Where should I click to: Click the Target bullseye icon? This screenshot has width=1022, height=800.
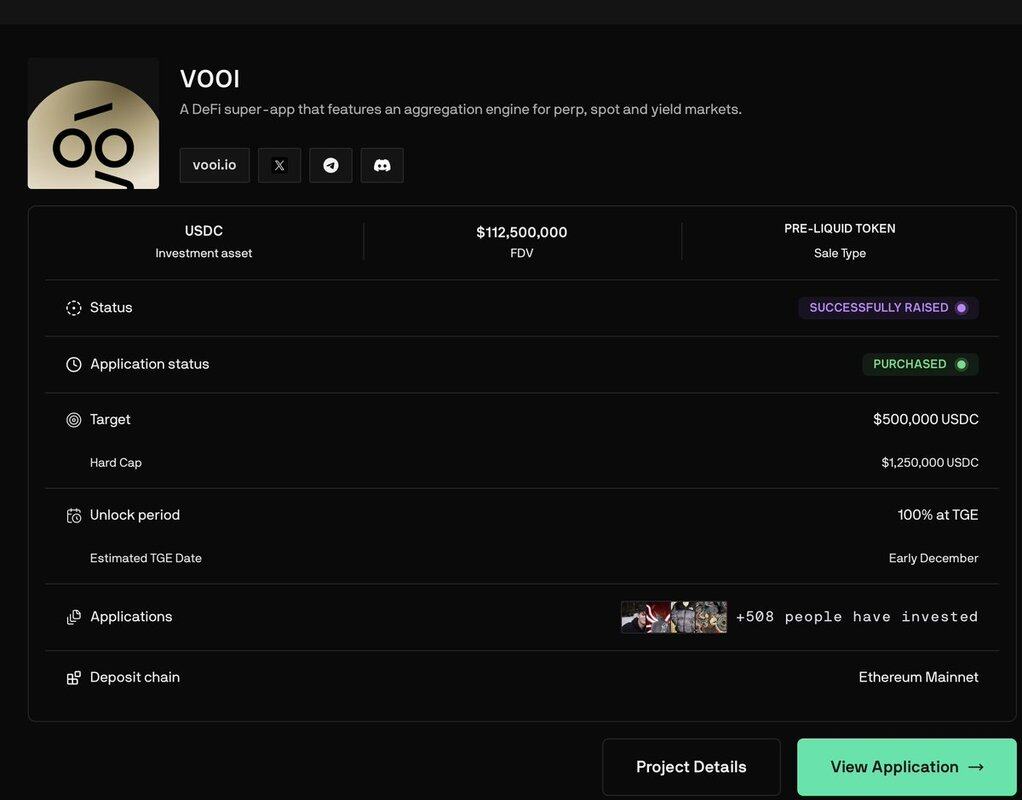tap(74, 420)
